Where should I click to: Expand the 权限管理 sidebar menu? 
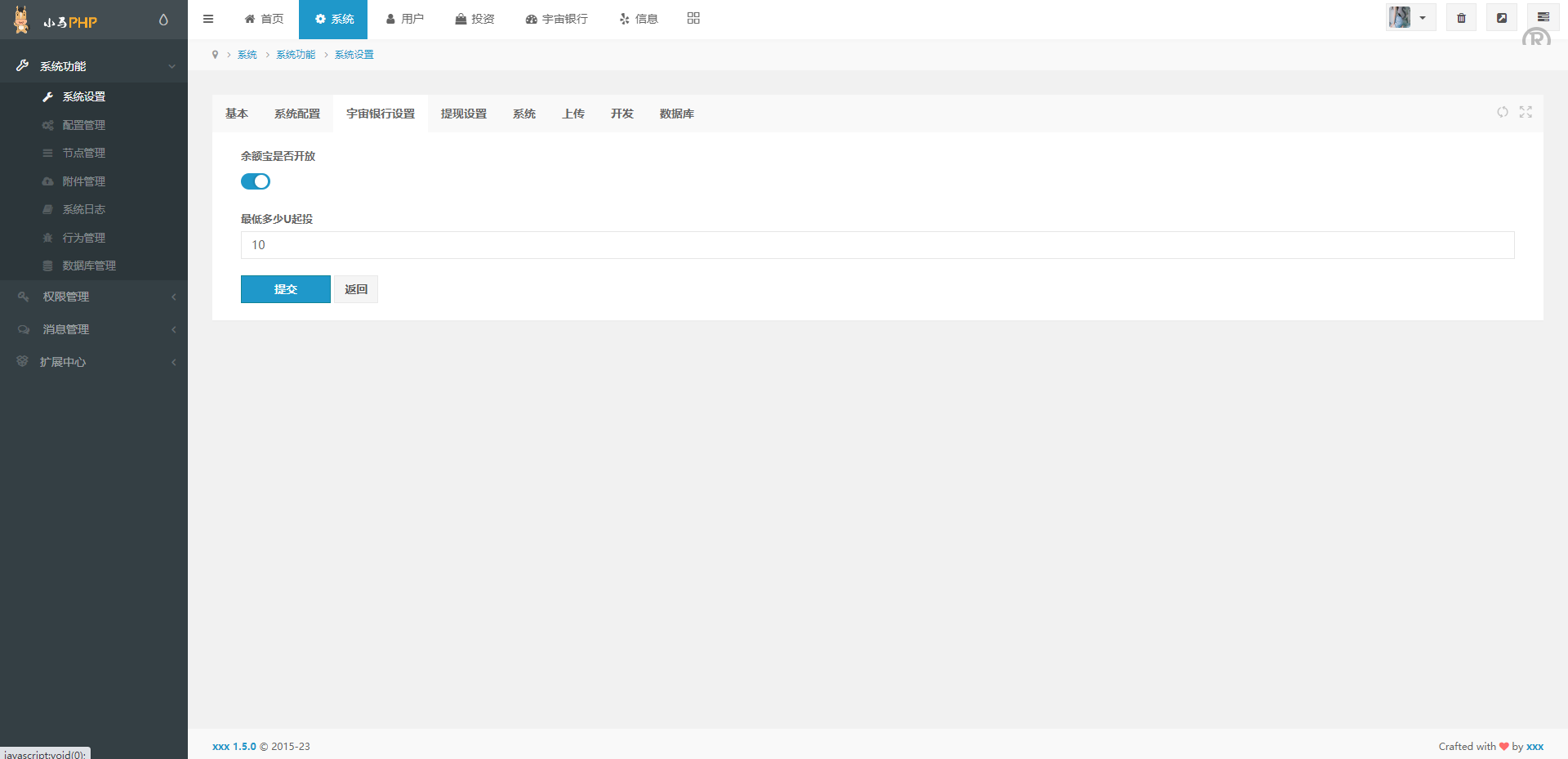[94, 297]
